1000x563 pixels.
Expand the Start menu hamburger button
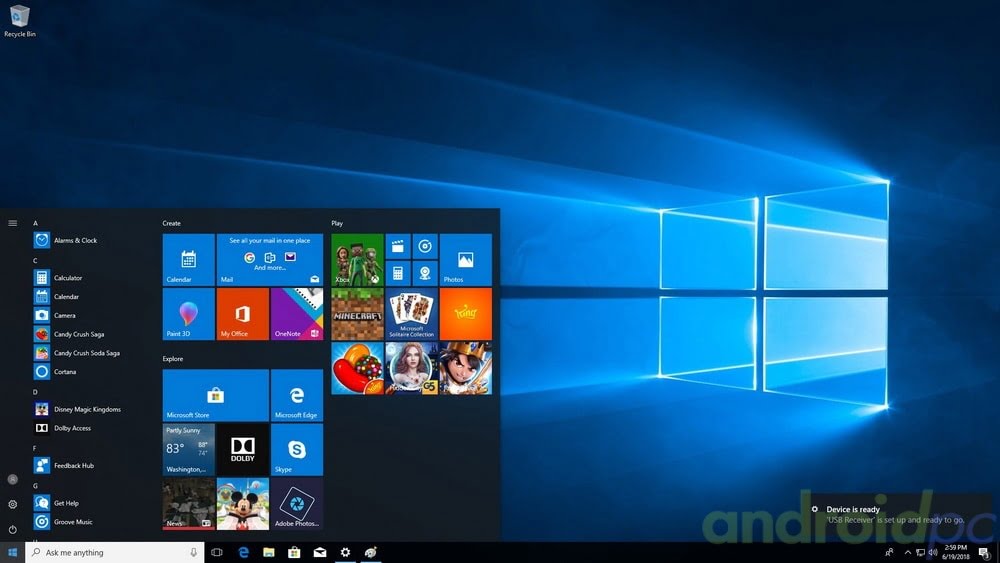(12, 223)
